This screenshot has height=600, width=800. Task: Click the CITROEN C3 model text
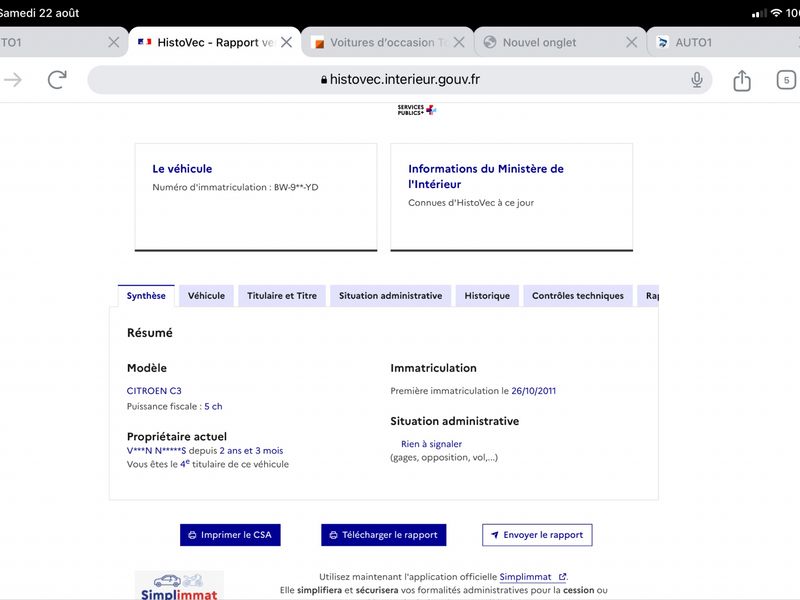click(154, 391)
